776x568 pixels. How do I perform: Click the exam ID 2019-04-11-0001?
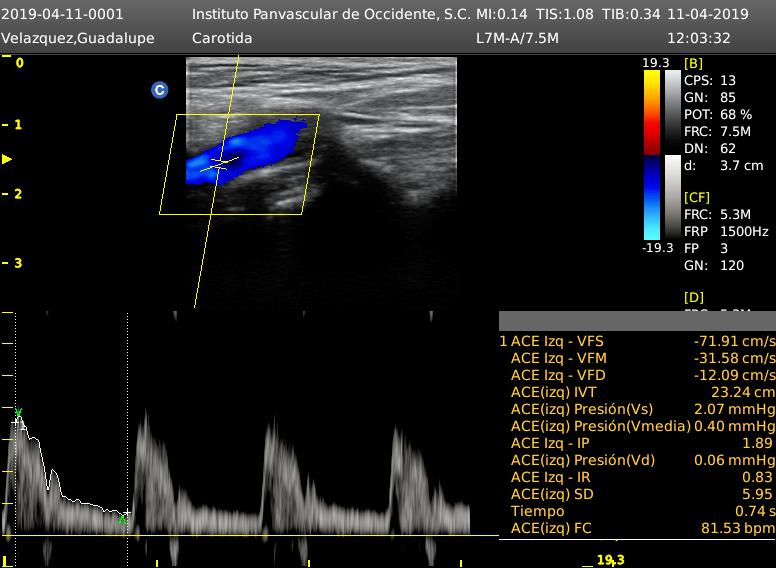click(62, 14)
